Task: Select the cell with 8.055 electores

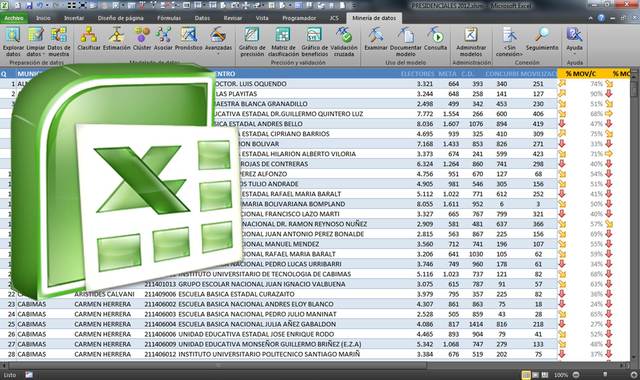Action: pyautogui.click(x=424, y=204)
